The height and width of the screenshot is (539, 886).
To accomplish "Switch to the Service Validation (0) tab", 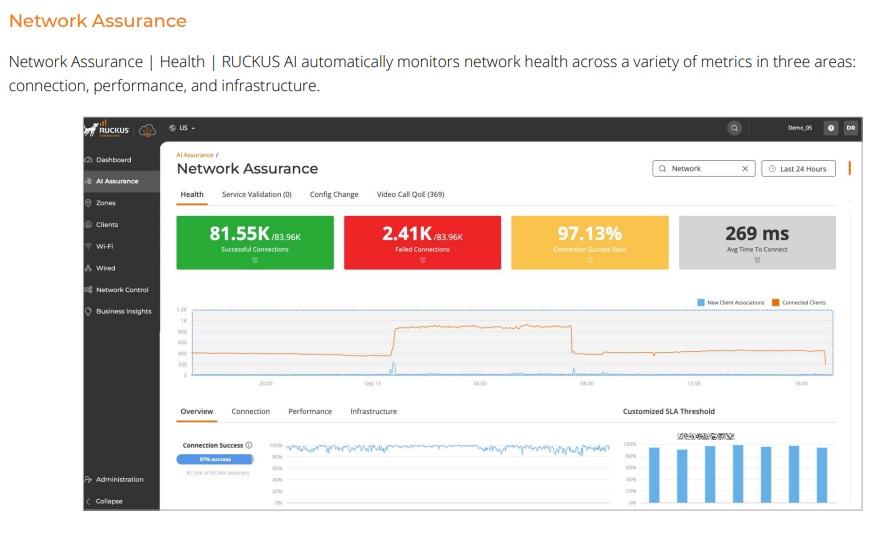I will [257, 195].
